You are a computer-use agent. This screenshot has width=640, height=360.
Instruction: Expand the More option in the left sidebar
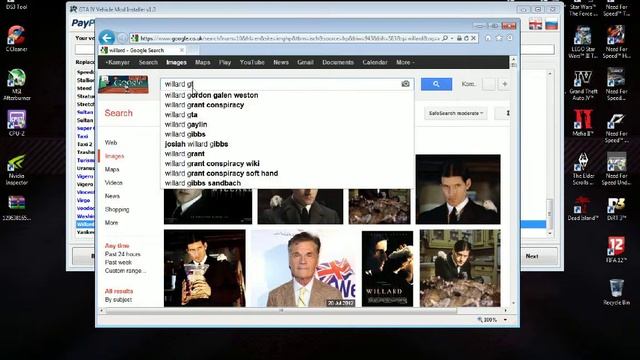coord(111,222)
